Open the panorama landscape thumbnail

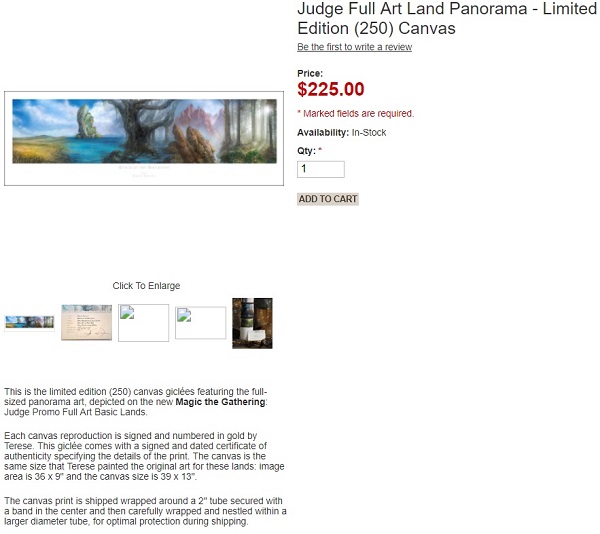point(29,322)
